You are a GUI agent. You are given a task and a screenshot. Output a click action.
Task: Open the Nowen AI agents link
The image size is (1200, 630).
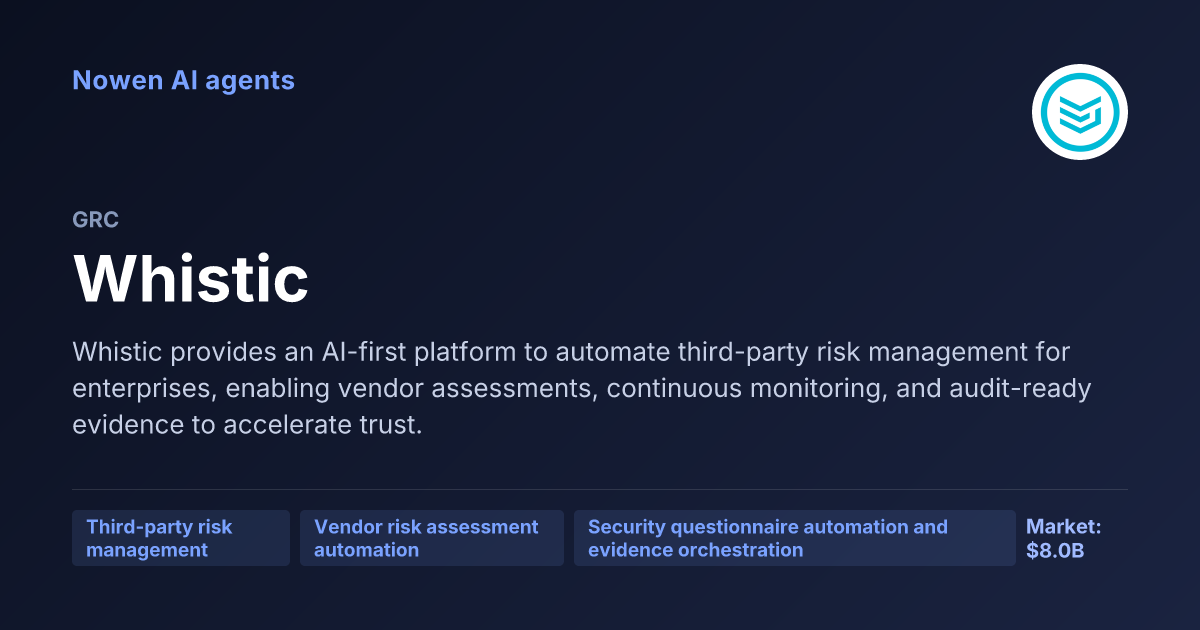click(x=183, y=80)
